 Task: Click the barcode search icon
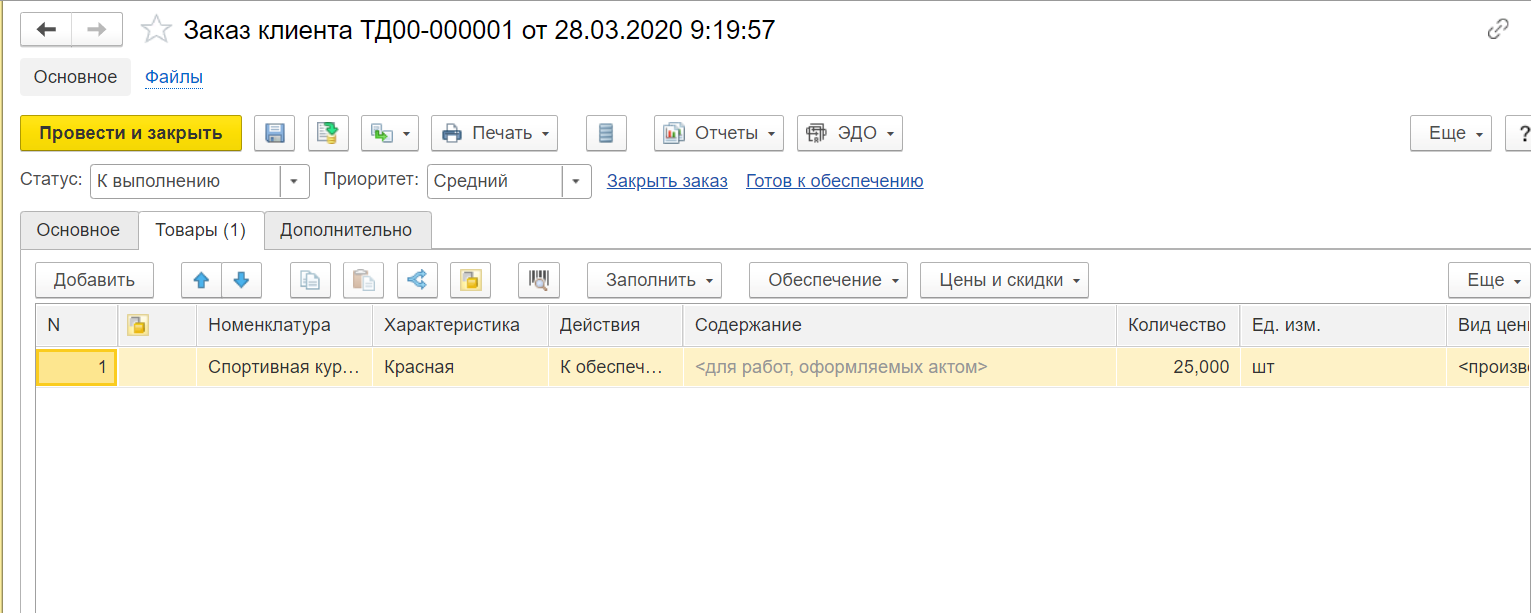coord(539,280)
